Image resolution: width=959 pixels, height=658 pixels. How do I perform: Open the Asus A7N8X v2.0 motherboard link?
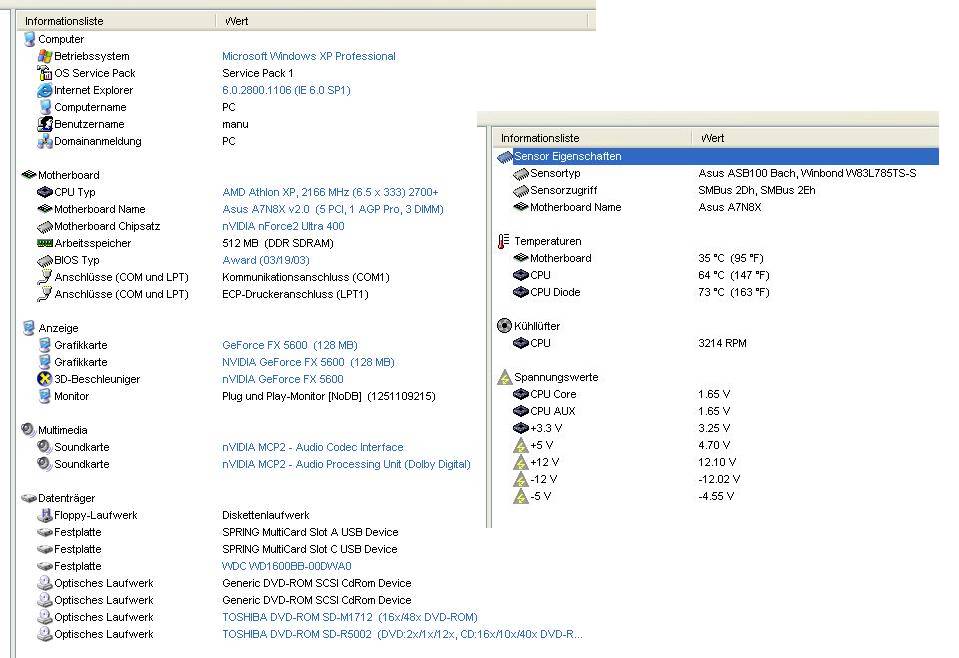click(333, 209)
